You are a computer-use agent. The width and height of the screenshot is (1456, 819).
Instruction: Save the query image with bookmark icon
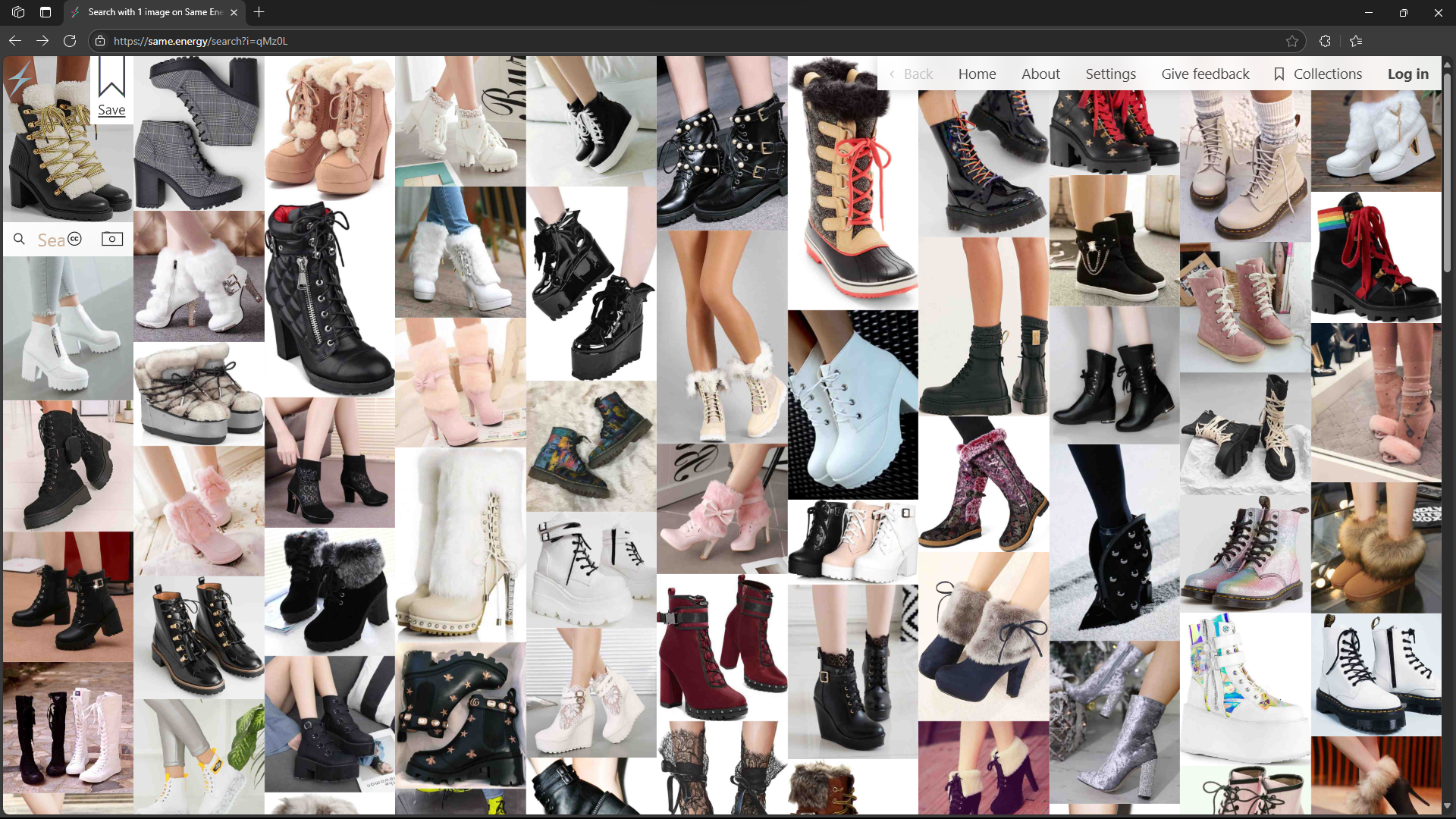click(x=111, y=89)
